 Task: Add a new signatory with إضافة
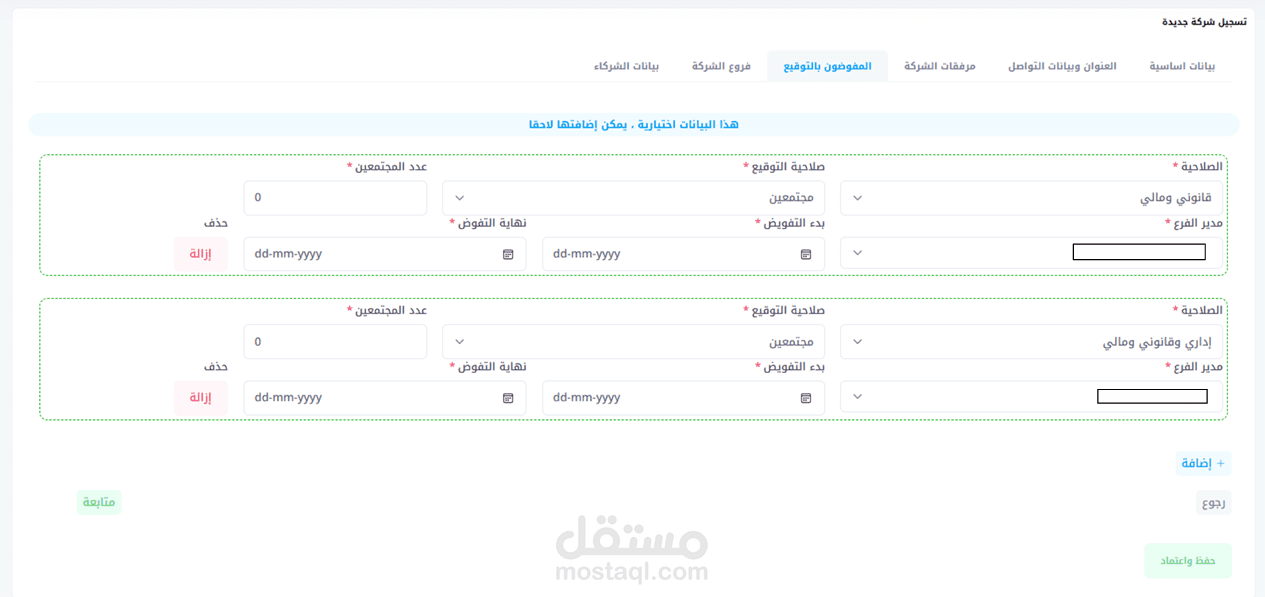pyautogui.click(x=1203, y=463)
